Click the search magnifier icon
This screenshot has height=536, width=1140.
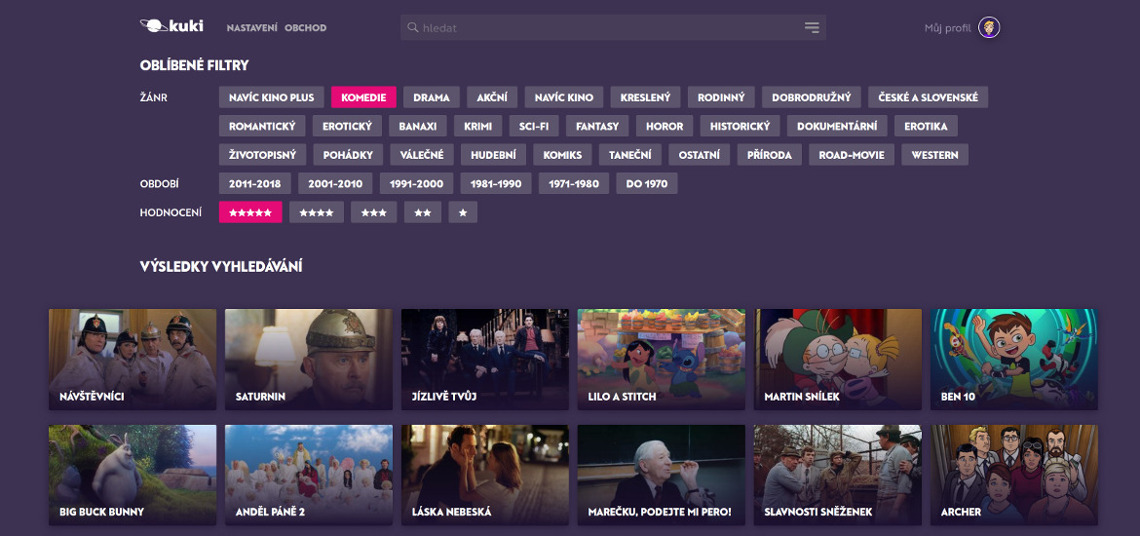pyautogui.click(x=412, y=28)
